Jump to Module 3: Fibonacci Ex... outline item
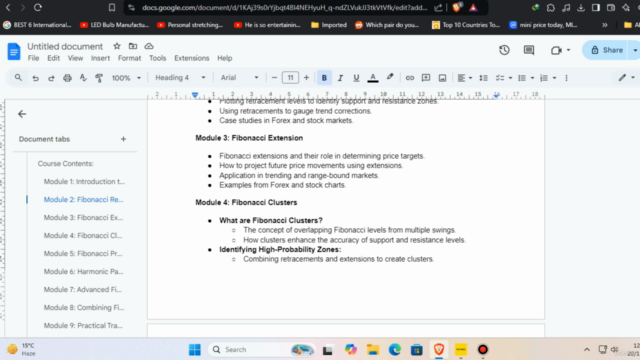Viewport: 640px width, 360px height. click(83, 218)
